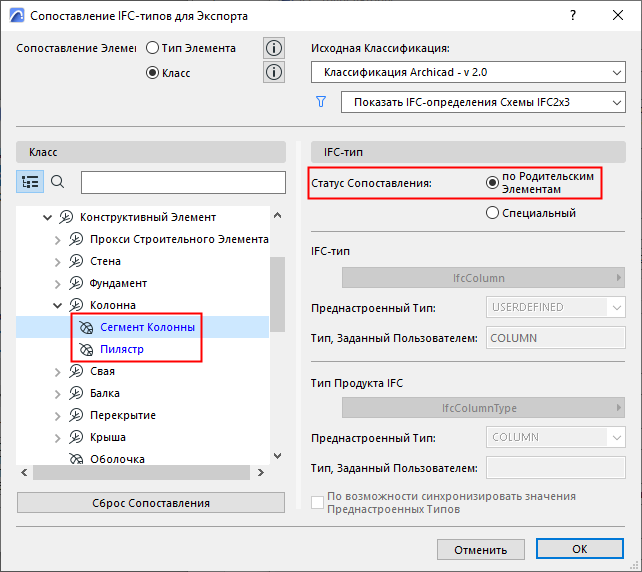The image size is (642, 572).
Task: Click the info icon beside Класс
Action: pos(274,72)
